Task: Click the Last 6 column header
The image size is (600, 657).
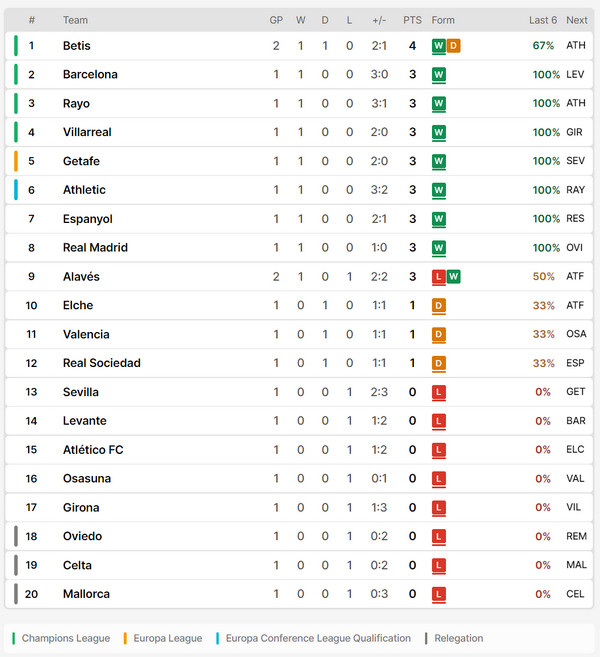Action: click(543, 20)
